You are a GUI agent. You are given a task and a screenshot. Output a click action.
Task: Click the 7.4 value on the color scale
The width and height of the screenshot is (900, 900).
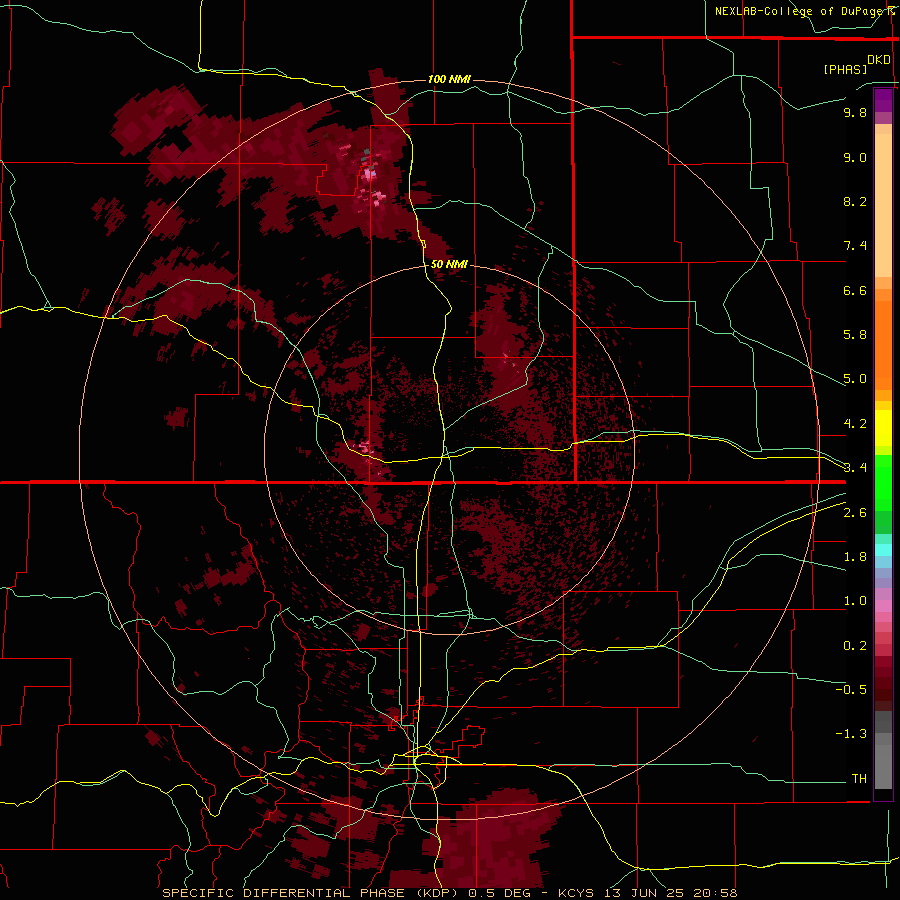point(855,246)
